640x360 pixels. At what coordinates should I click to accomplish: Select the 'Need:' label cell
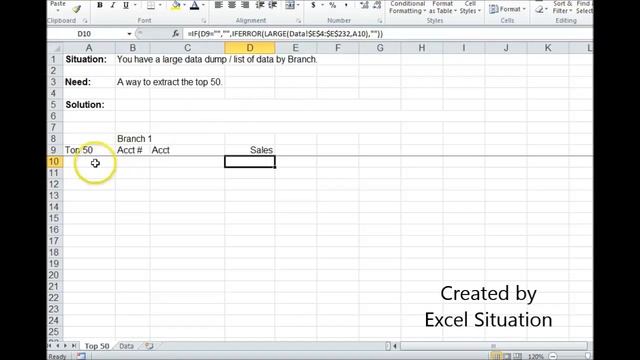[89, 82]
